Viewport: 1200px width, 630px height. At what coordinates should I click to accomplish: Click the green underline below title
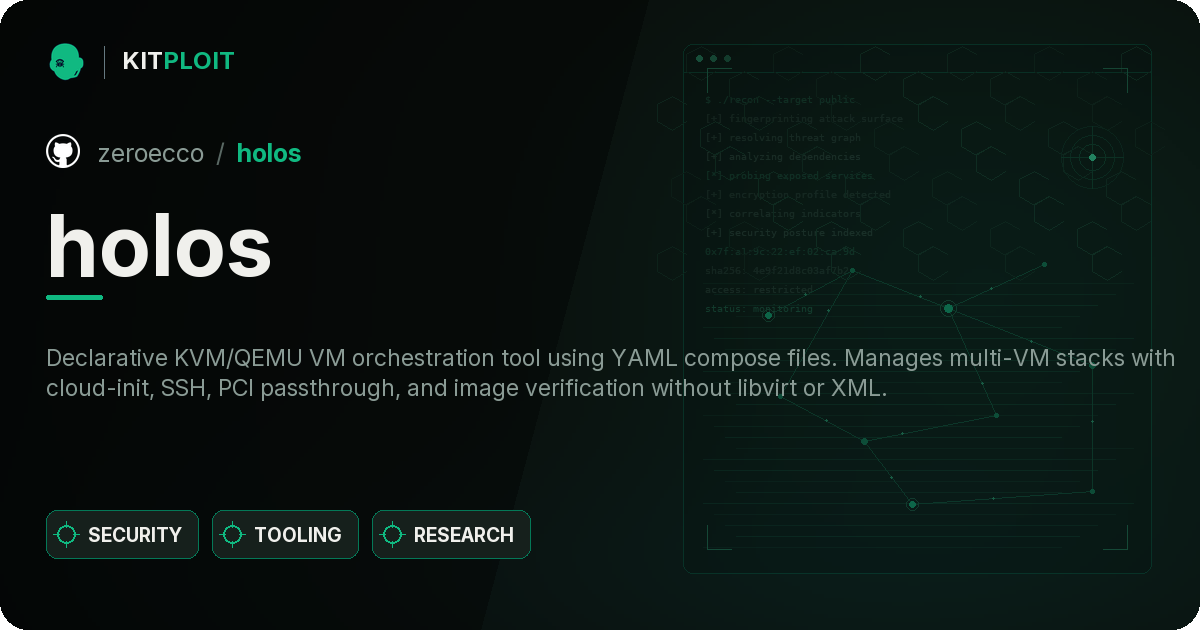tap(75, 297)
